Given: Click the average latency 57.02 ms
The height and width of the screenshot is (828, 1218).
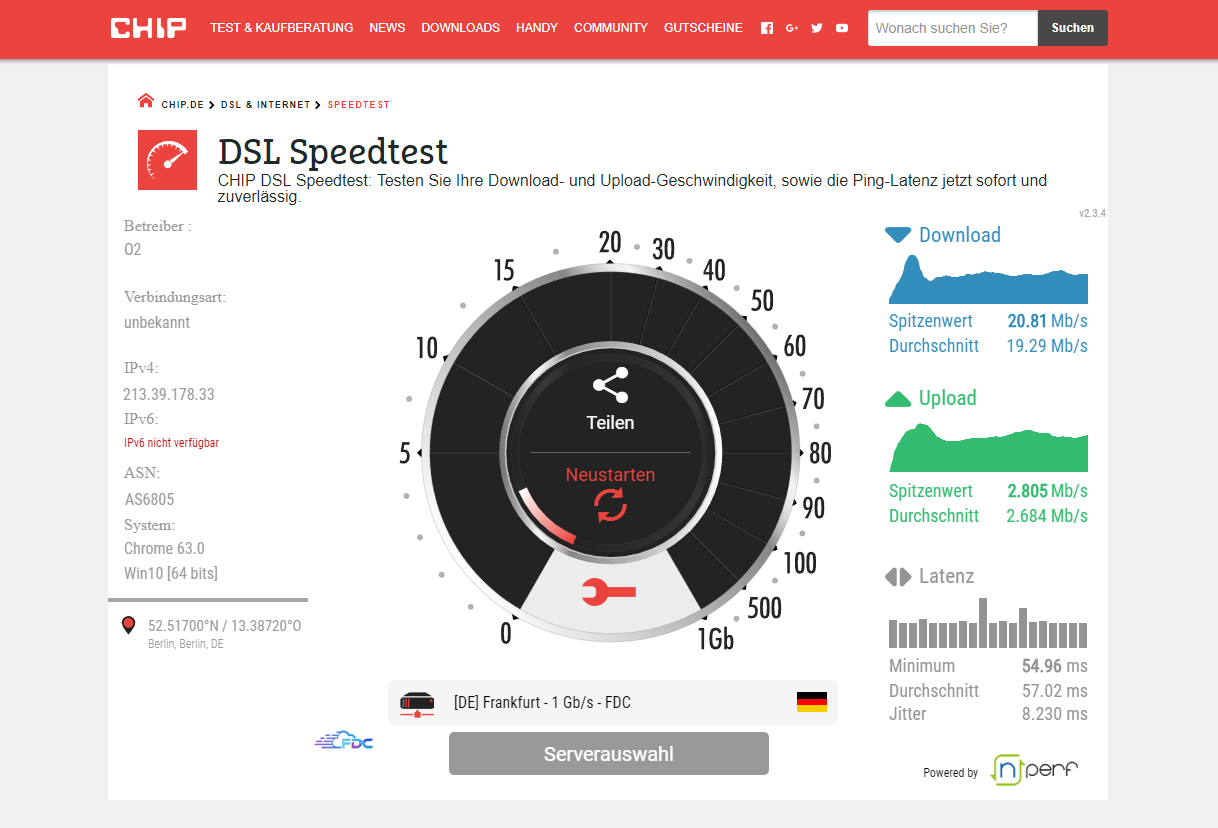Looking at the screenshot, I should 1054,691.
